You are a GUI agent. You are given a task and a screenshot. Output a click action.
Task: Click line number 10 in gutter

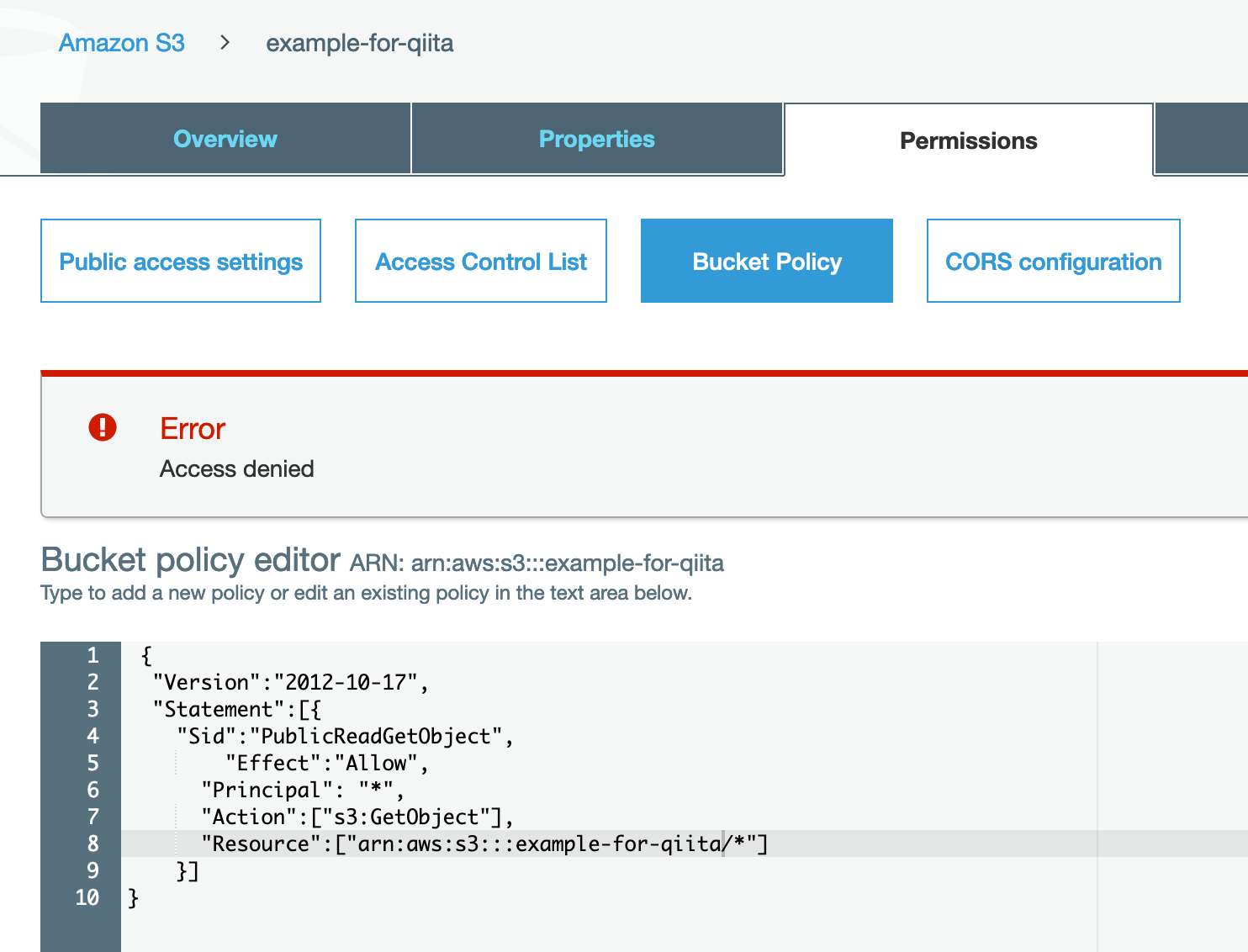tap(87, 897)
